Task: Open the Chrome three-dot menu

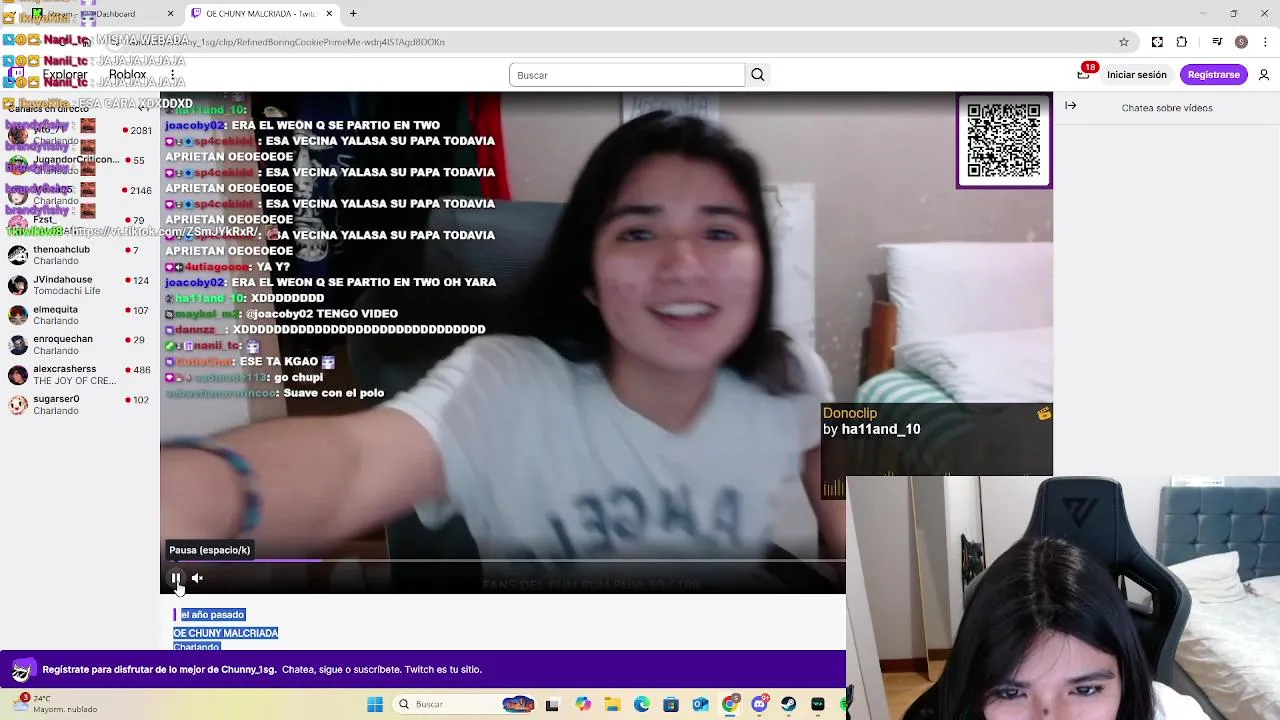Action: click(x=1266, y=42)
